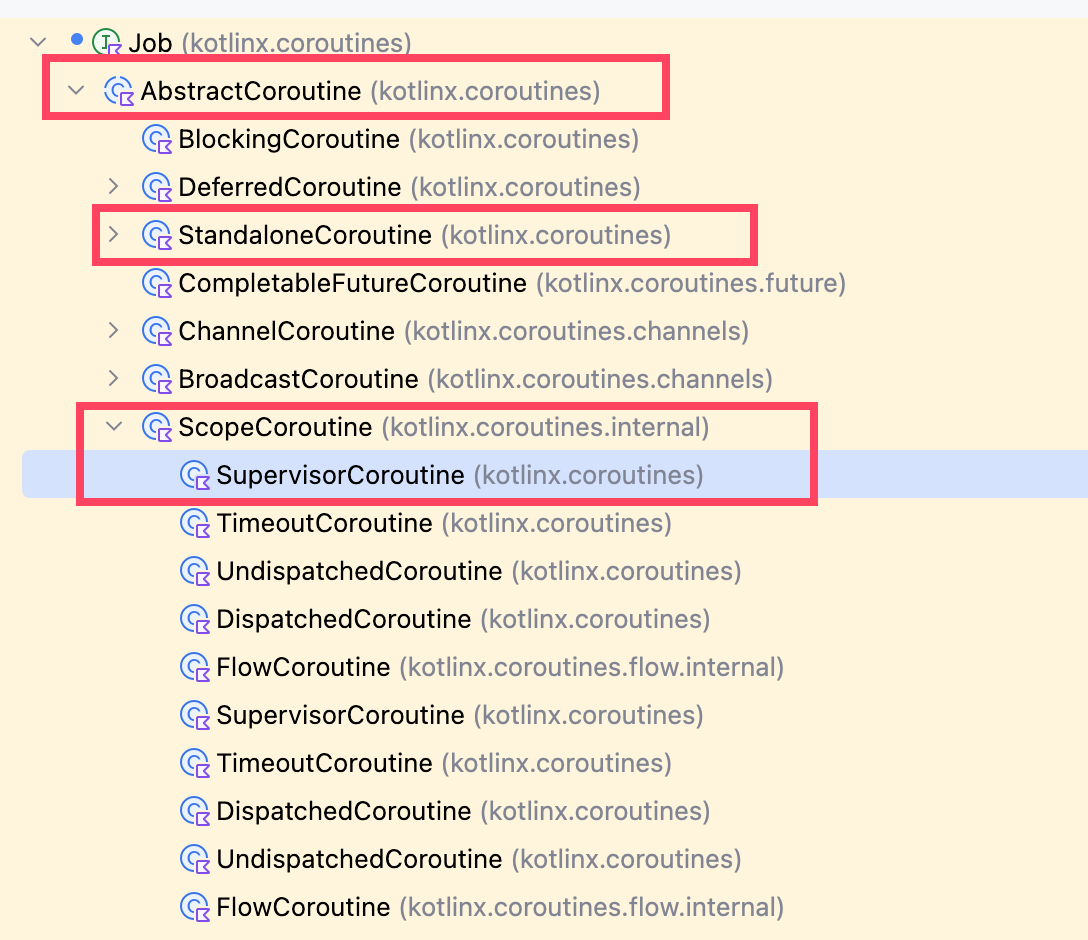
Task: Click the DeferredCoroutine class icon
Action: pyautogui.click(x=157, y=188)
